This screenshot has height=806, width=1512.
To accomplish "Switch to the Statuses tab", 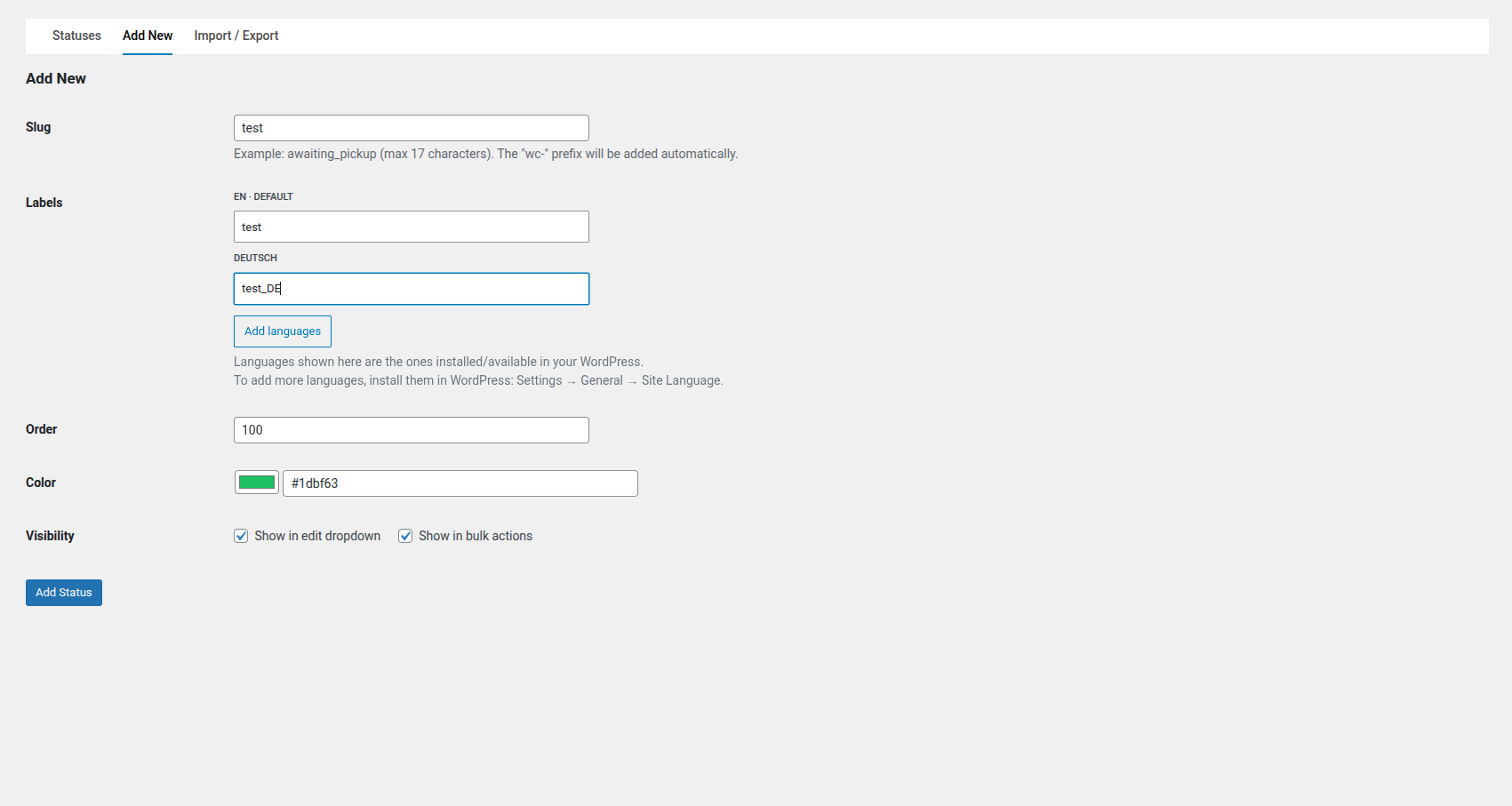I will [76, 36].
